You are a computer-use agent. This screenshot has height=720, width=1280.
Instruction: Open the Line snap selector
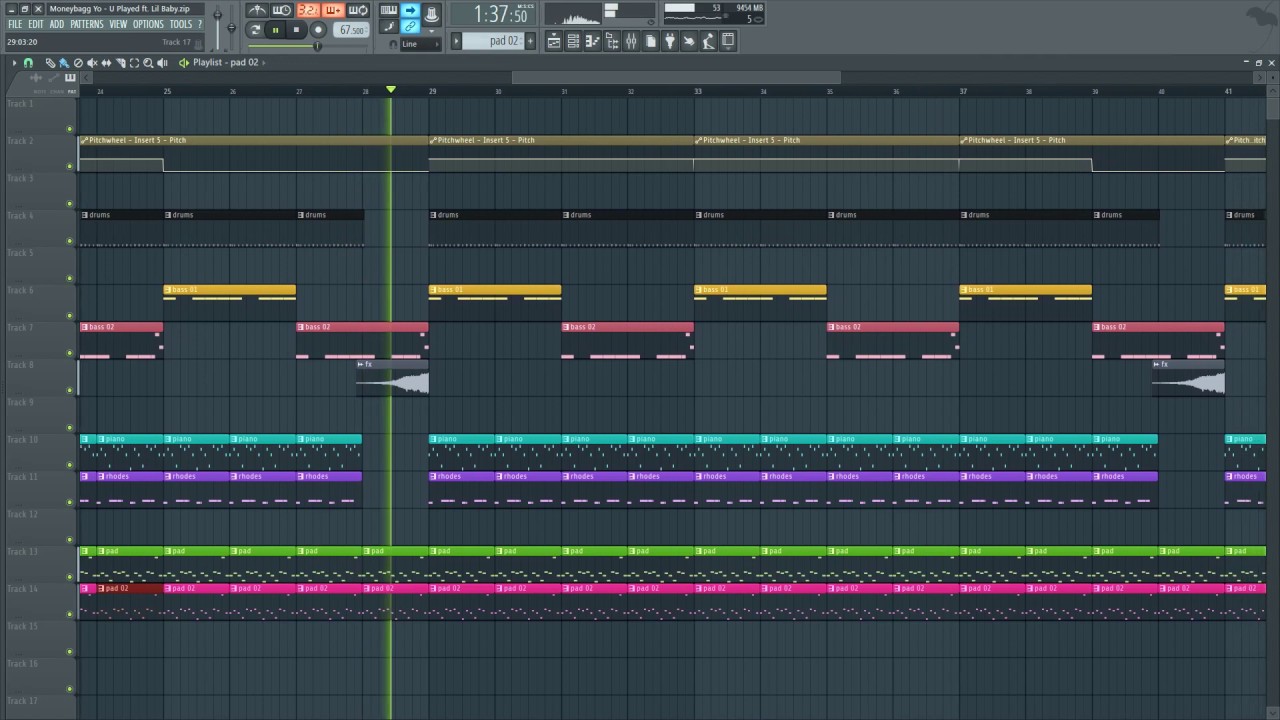(420, 44)
